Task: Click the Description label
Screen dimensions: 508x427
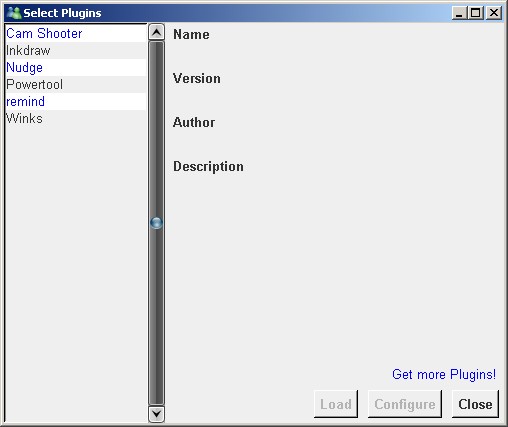Action: 208,166
